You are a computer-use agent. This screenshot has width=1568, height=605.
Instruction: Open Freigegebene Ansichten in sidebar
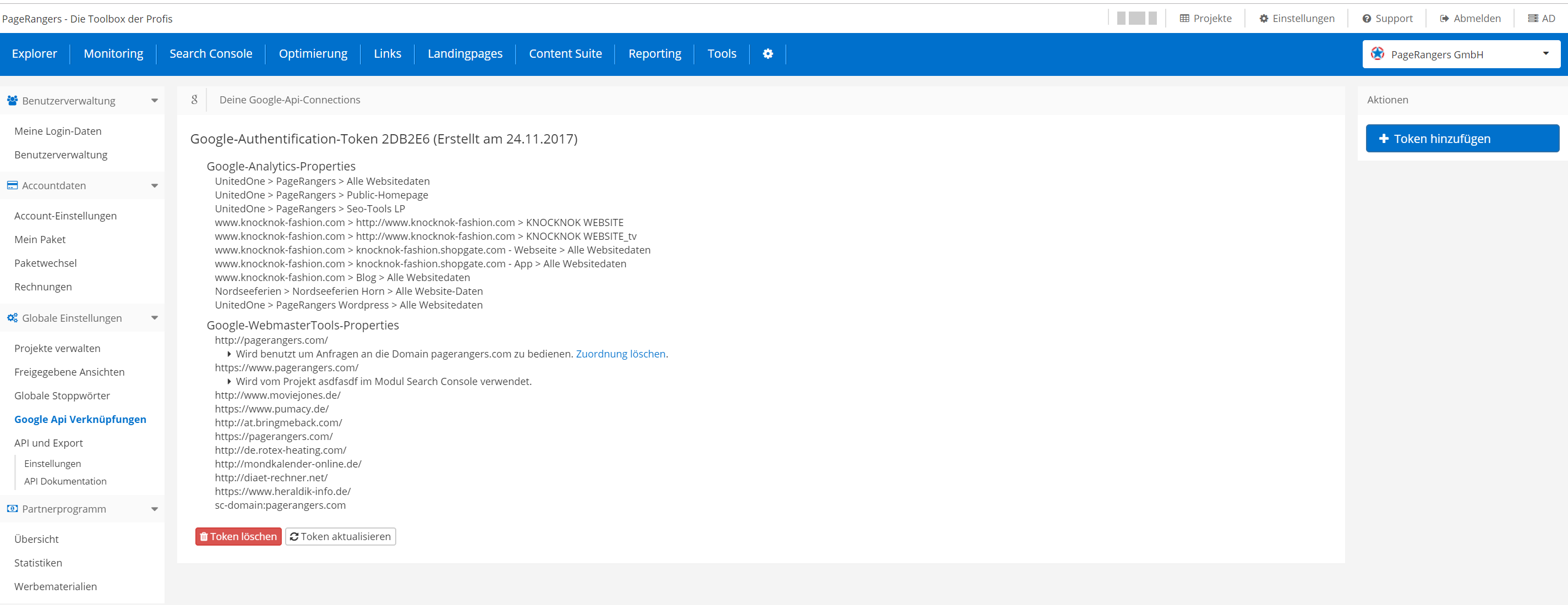[x=69, y=372]
